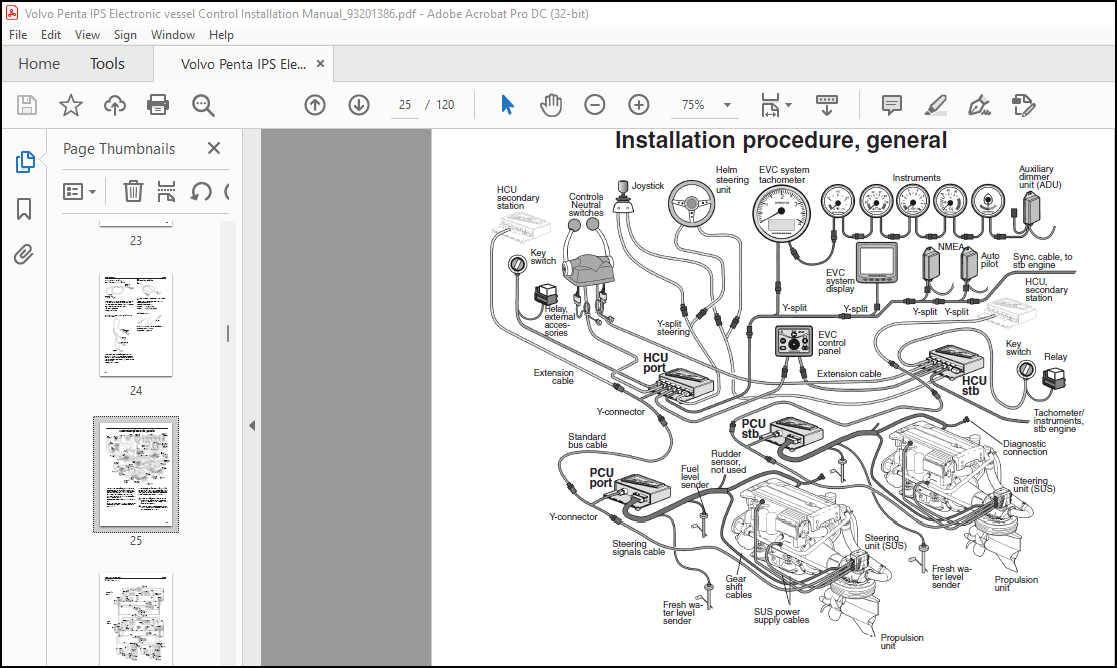The image size is (1117, 668).
Task: Click the 'Page Thumbnails' panel title
Action: pos(119,149)
